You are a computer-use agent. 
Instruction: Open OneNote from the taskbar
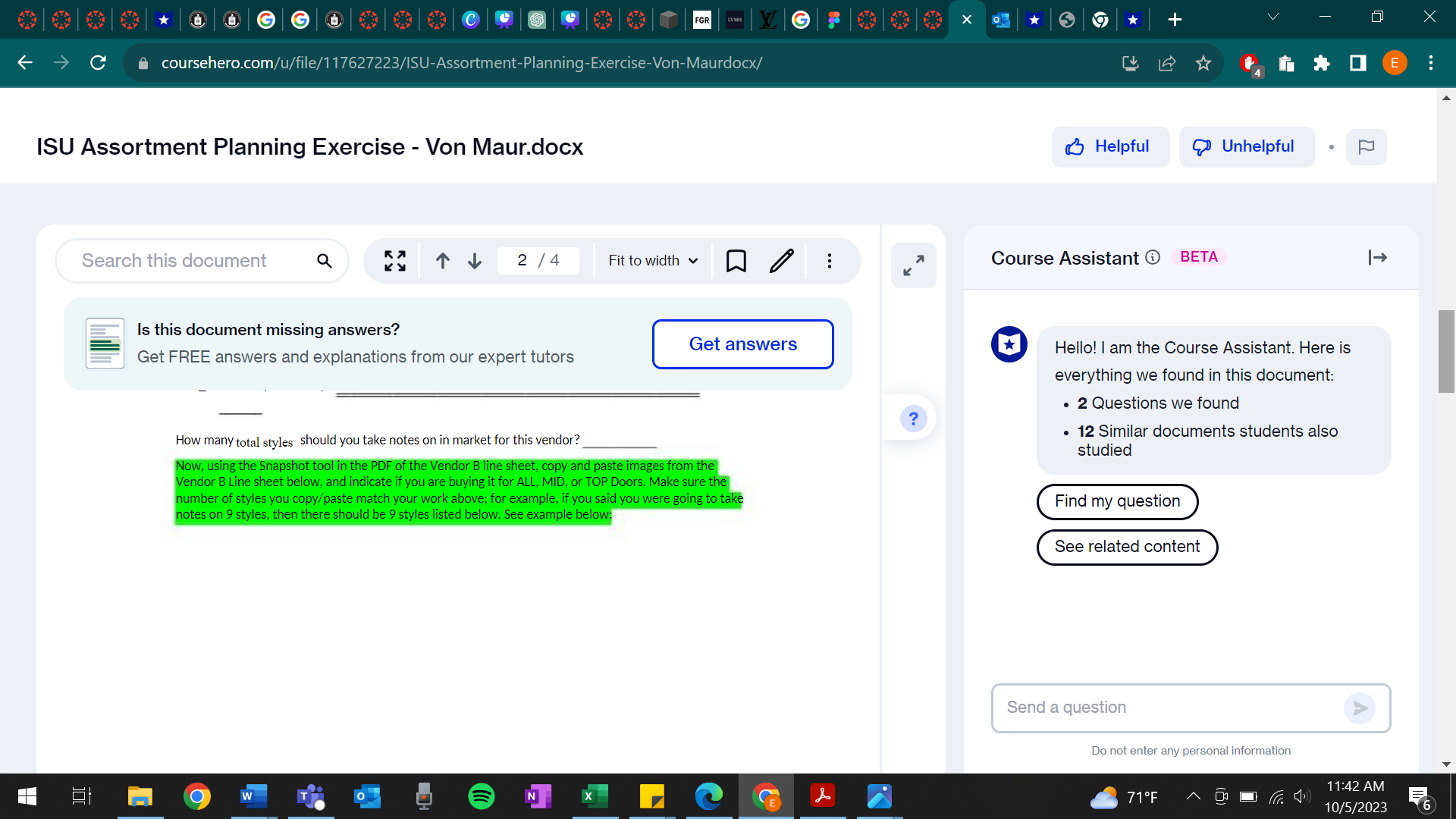[538, 796]
